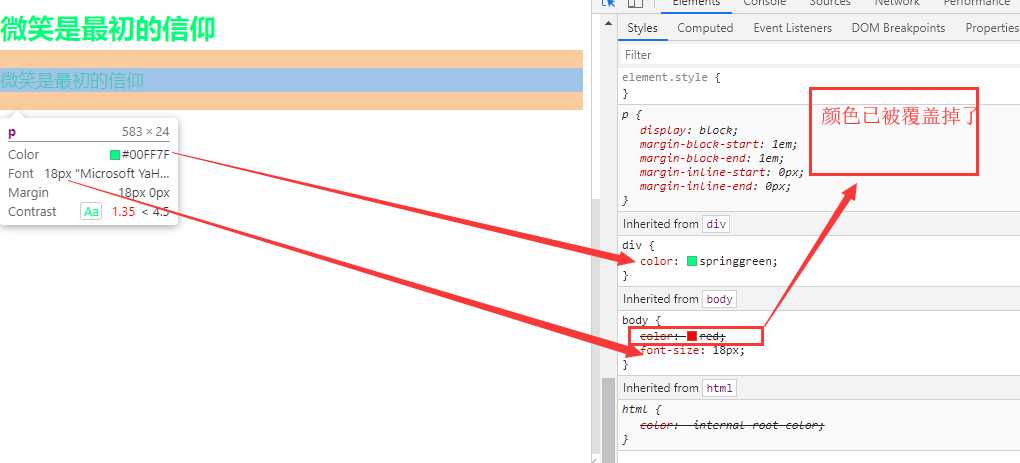The height and width of the screenshot is (463, 1020).
Task: Switch to the Styles tab
Action: pos(642,28)
